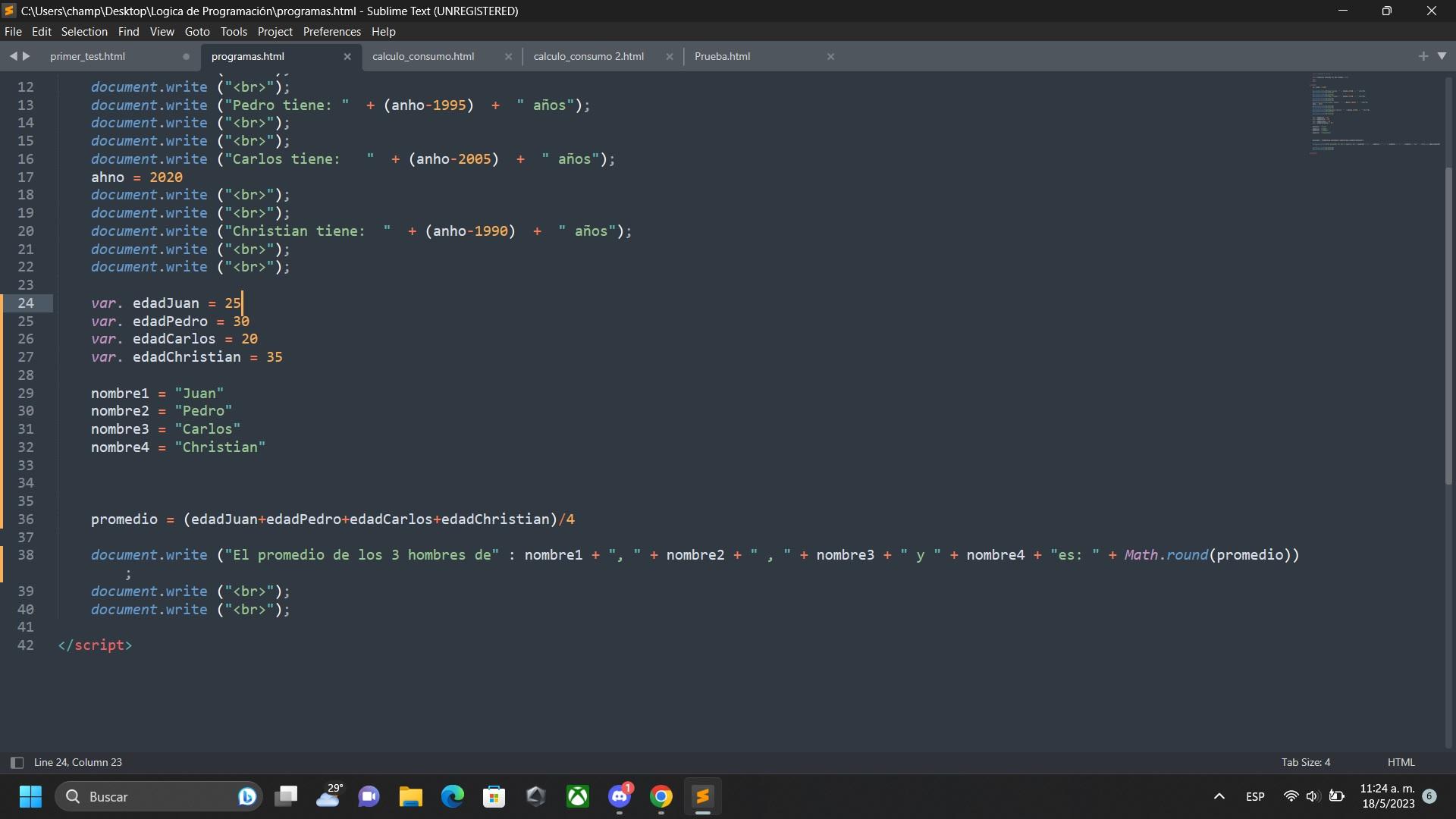The width and height of the screenshot is (1456, 819).
Task: Switch to the primer_test.html tab
Action: coord(87,56)
